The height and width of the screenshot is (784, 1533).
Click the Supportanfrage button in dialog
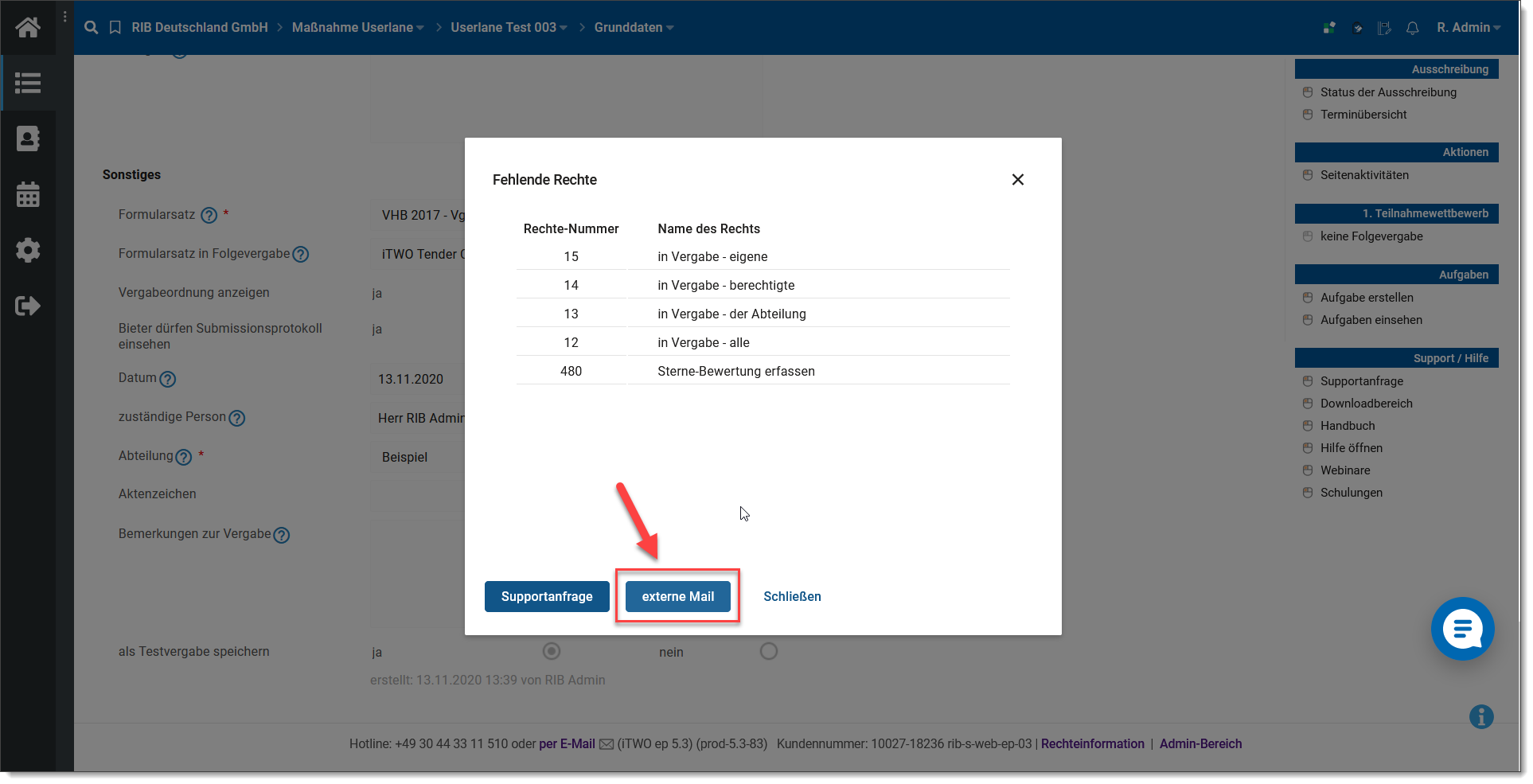pos(547,597)
